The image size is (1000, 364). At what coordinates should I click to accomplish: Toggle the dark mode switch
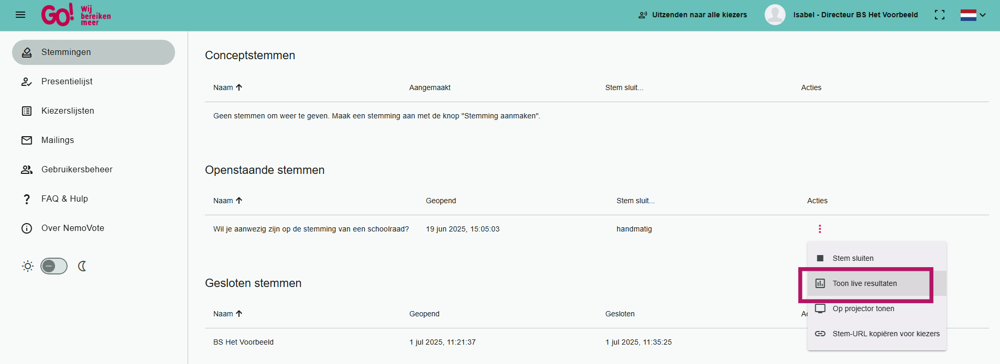54,266
